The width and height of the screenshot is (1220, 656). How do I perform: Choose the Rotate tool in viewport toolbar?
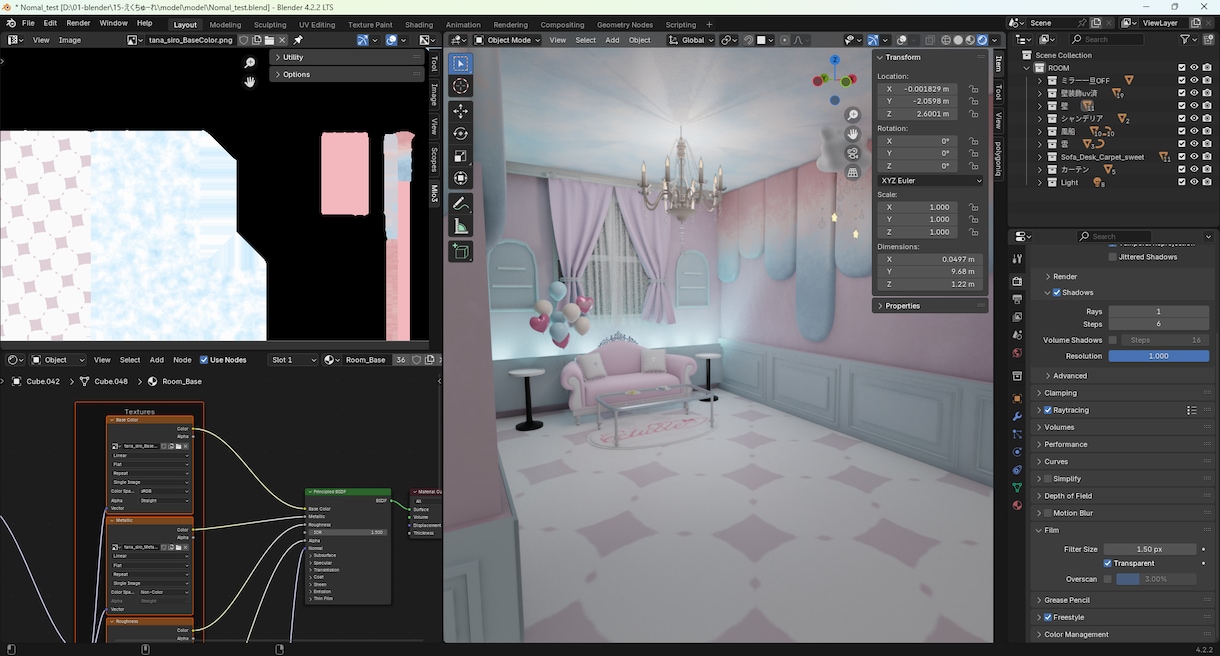point(461,134)
